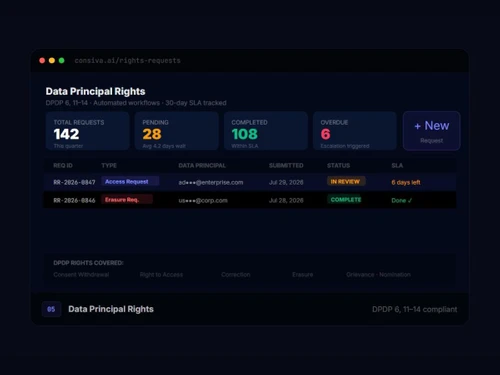Click Right to Access item
500x375 pixels.
pos(161,275)
